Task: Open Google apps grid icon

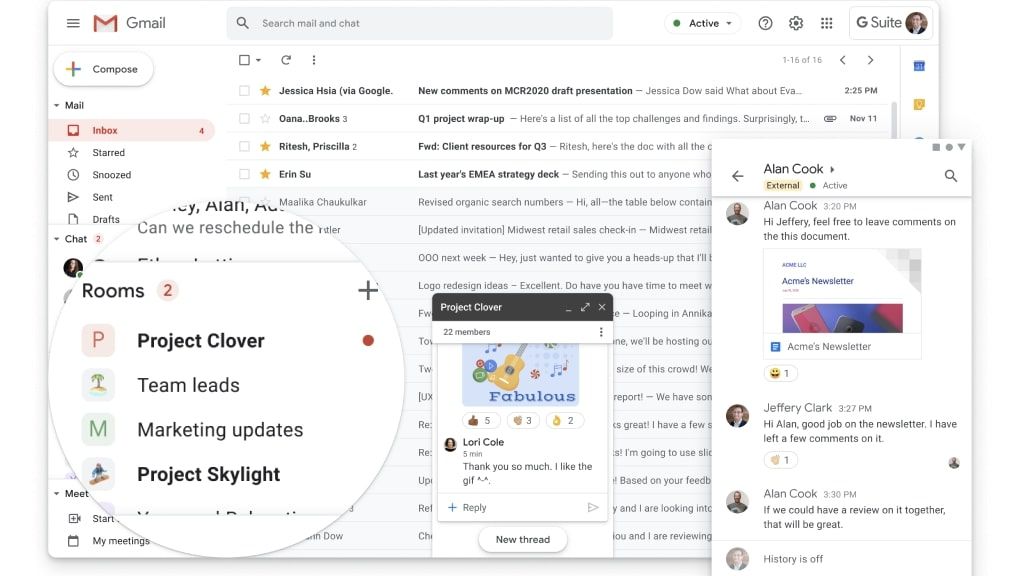Action: click(x=826, y=22)
